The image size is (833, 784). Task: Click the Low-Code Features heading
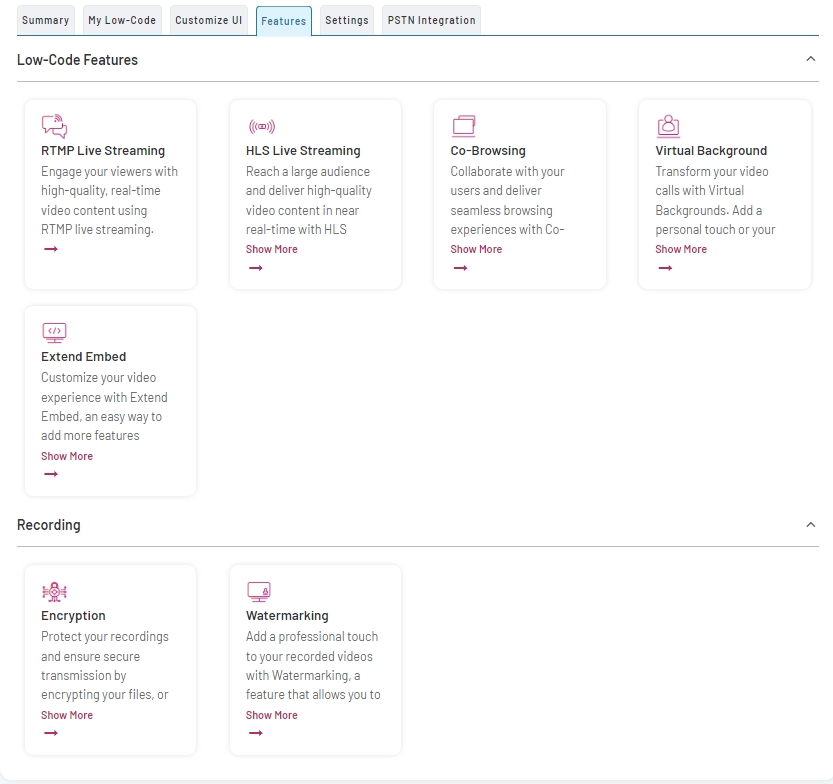coord(78,60)
